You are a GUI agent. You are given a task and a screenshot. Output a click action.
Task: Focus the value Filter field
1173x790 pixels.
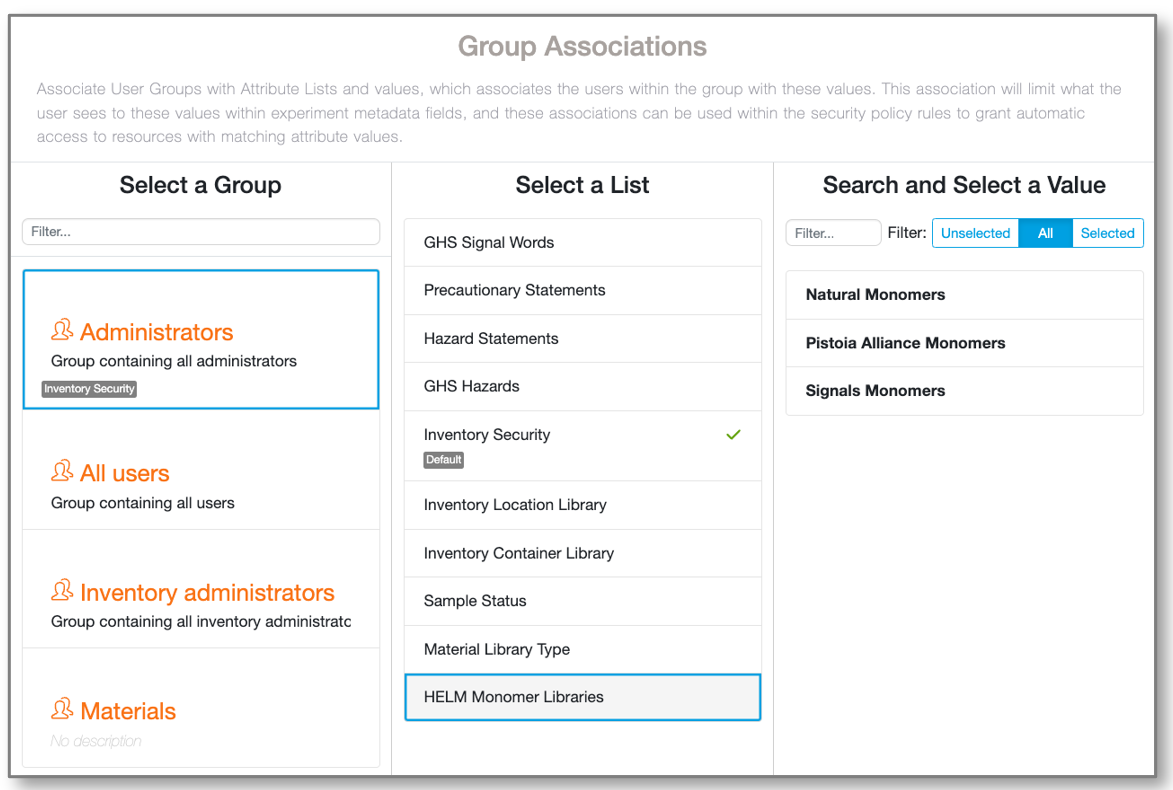coord(833,233)
